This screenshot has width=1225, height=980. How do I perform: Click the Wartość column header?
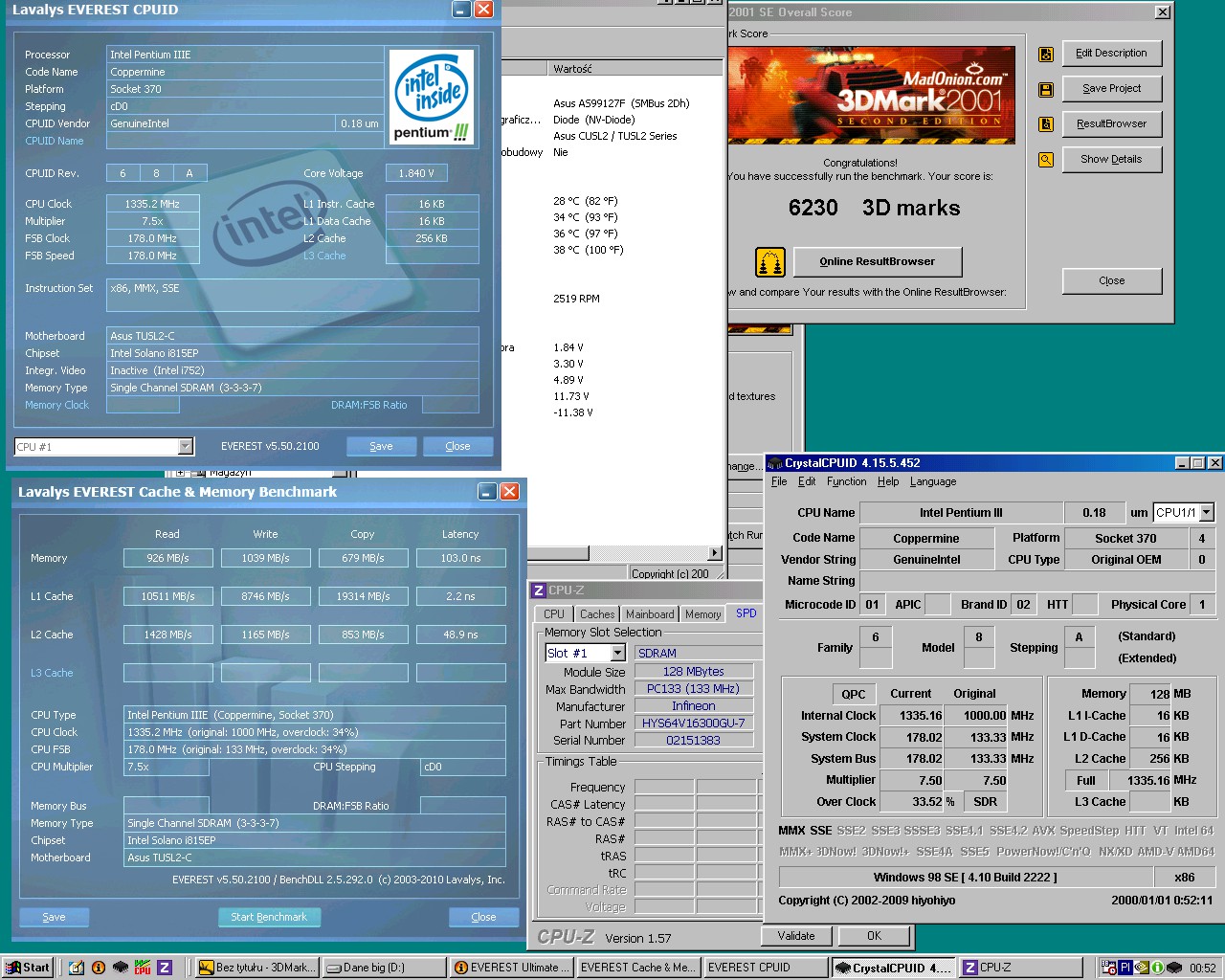point(635,69)
